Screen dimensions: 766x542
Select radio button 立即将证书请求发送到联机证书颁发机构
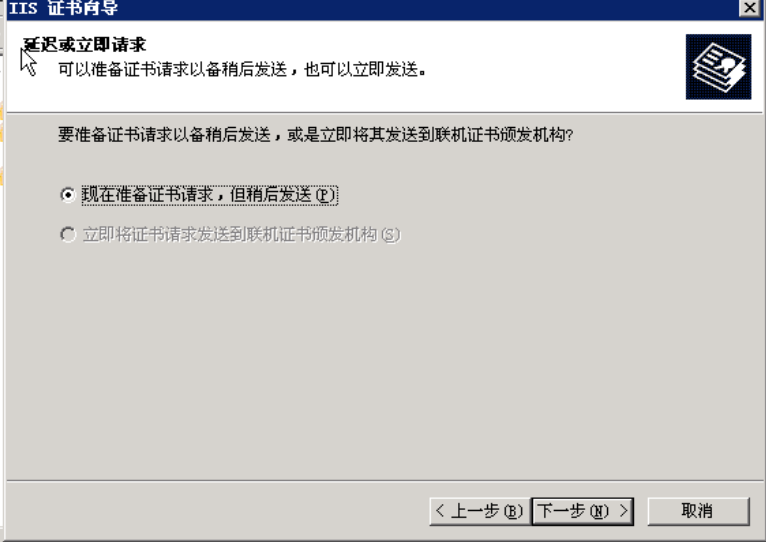coord(68,235)
